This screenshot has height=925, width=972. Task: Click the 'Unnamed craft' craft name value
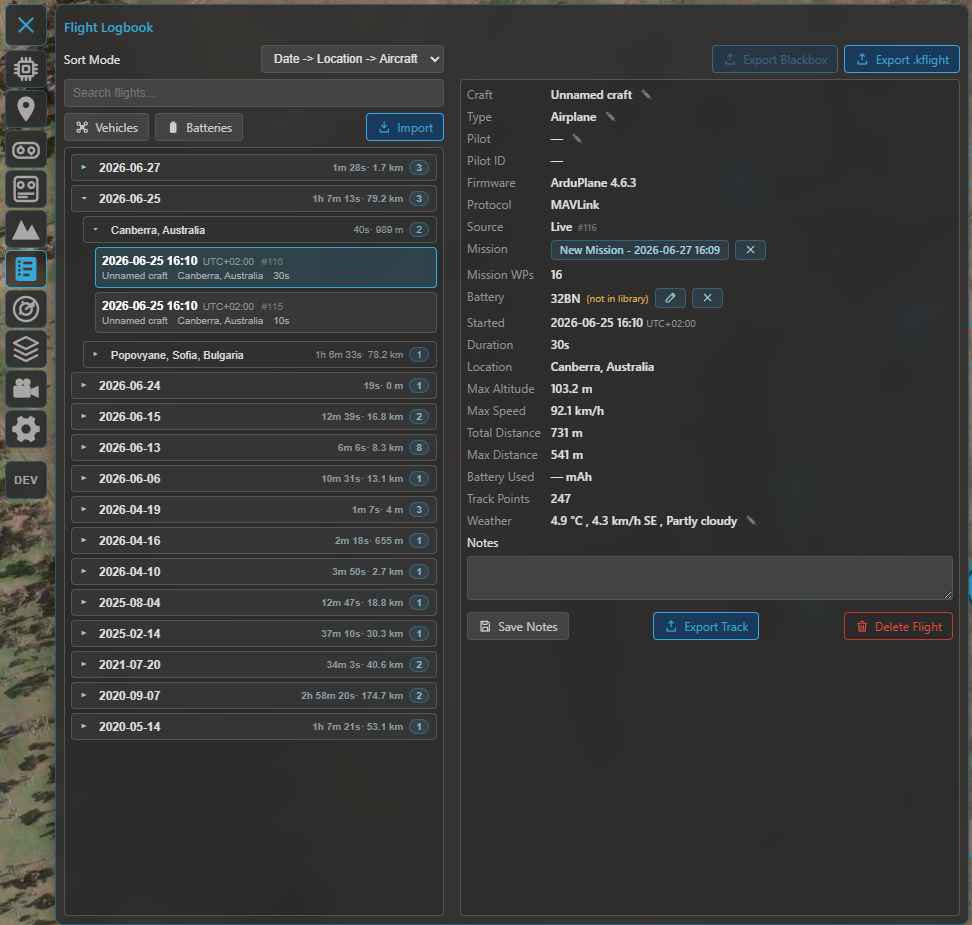[591, 95]
